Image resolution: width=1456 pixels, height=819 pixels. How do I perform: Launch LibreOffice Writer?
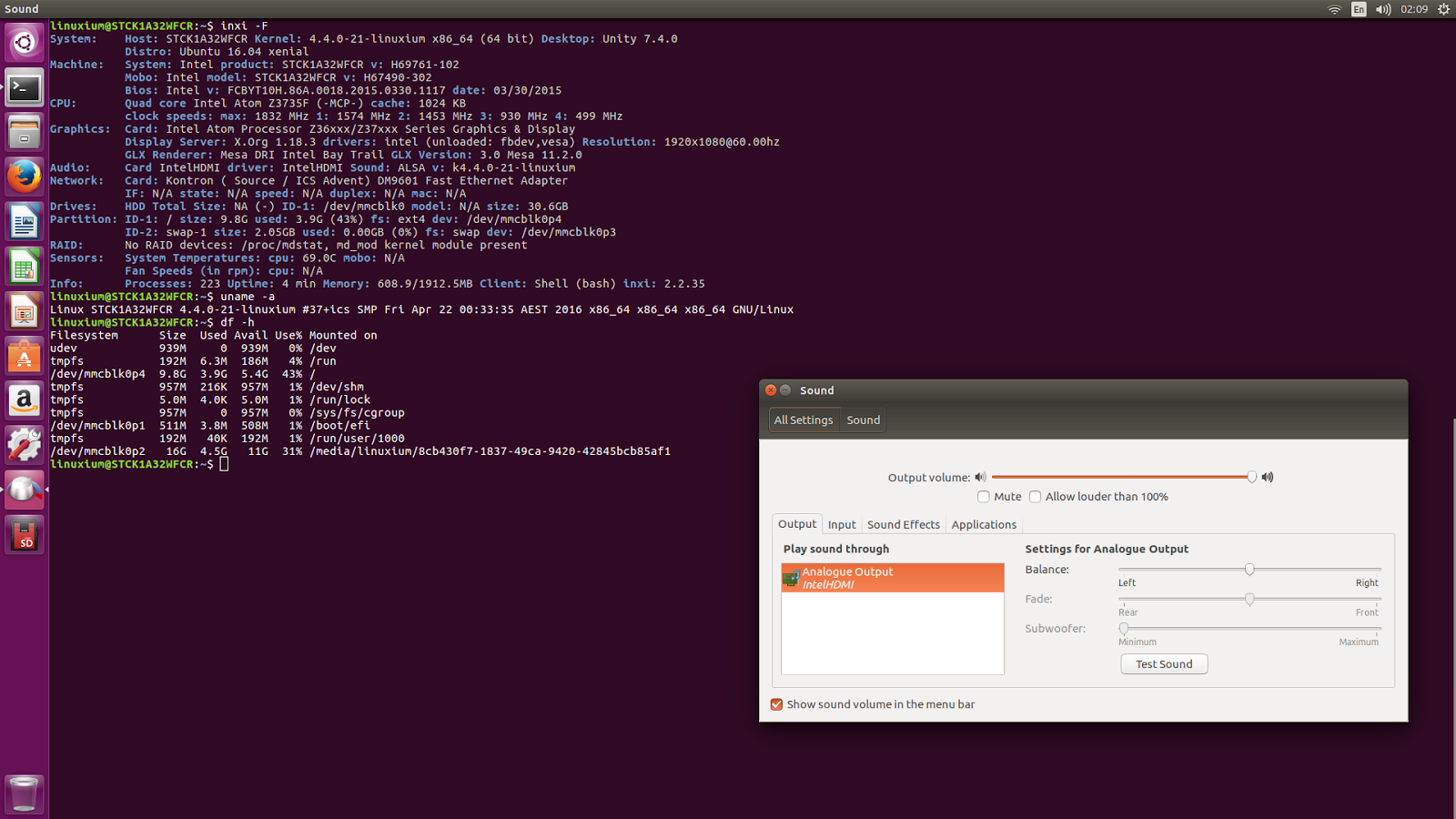[x=25, y=221]
